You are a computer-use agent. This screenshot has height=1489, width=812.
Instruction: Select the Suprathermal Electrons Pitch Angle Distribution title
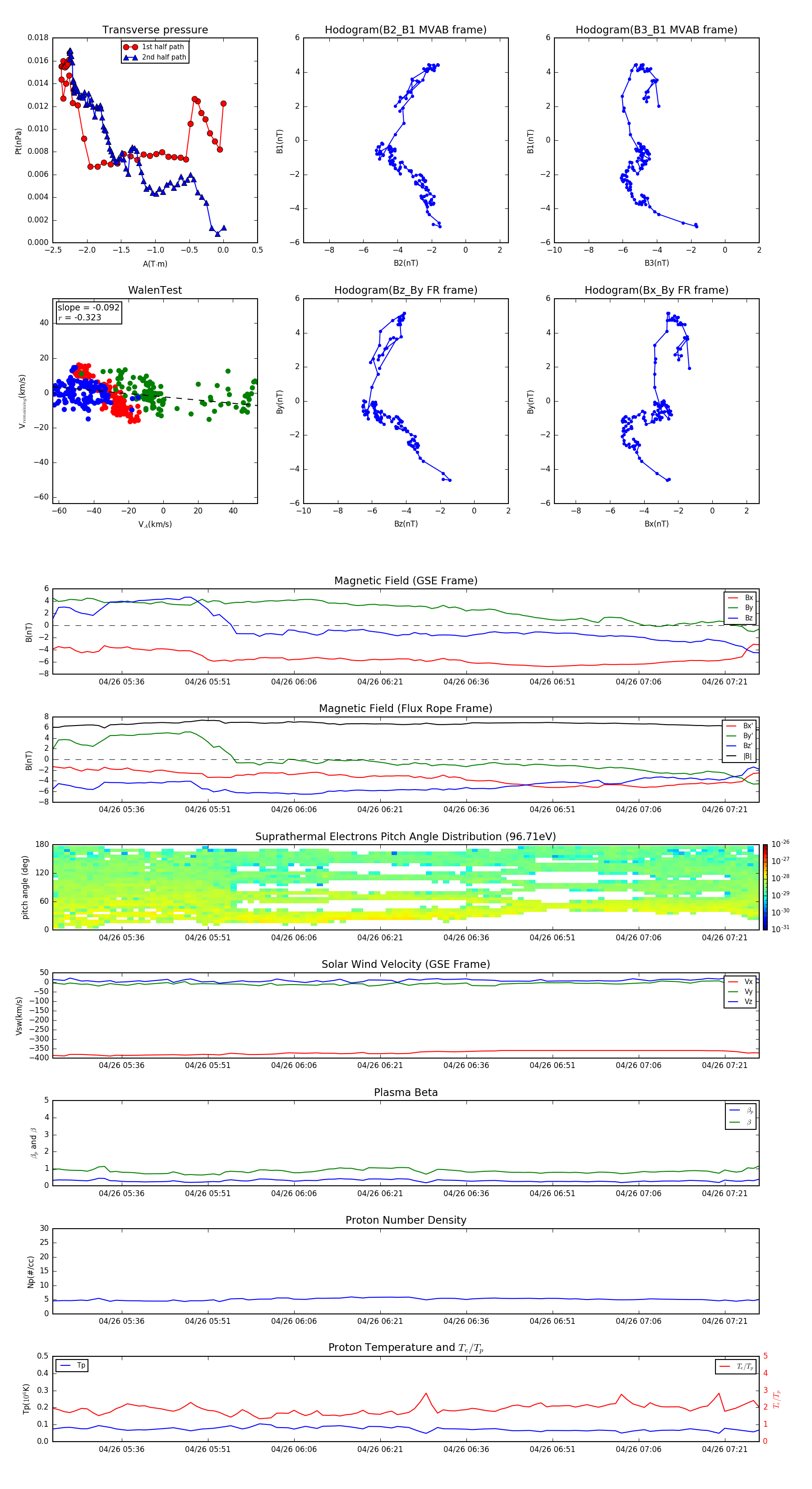click(406, 837)
